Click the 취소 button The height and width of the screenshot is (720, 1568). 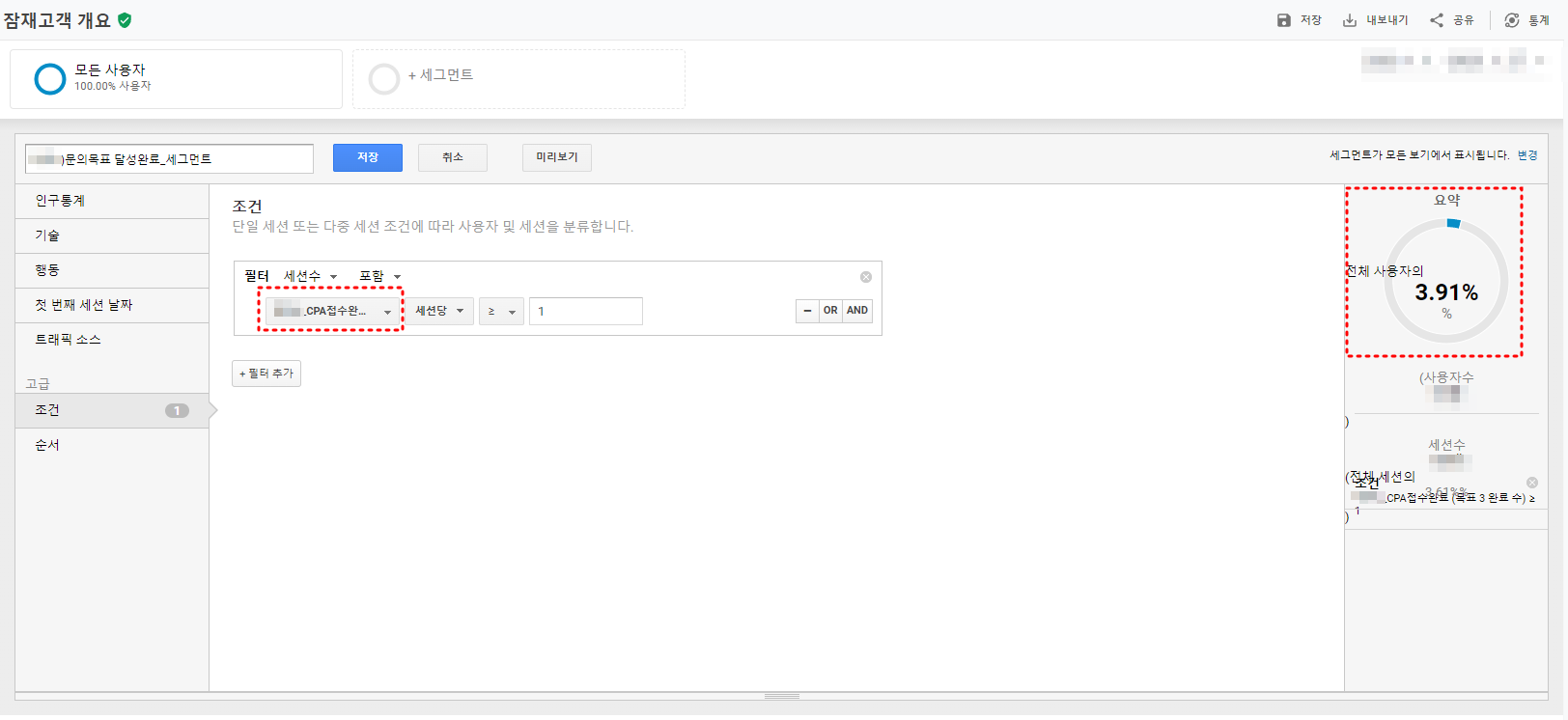tap(453, 157)
